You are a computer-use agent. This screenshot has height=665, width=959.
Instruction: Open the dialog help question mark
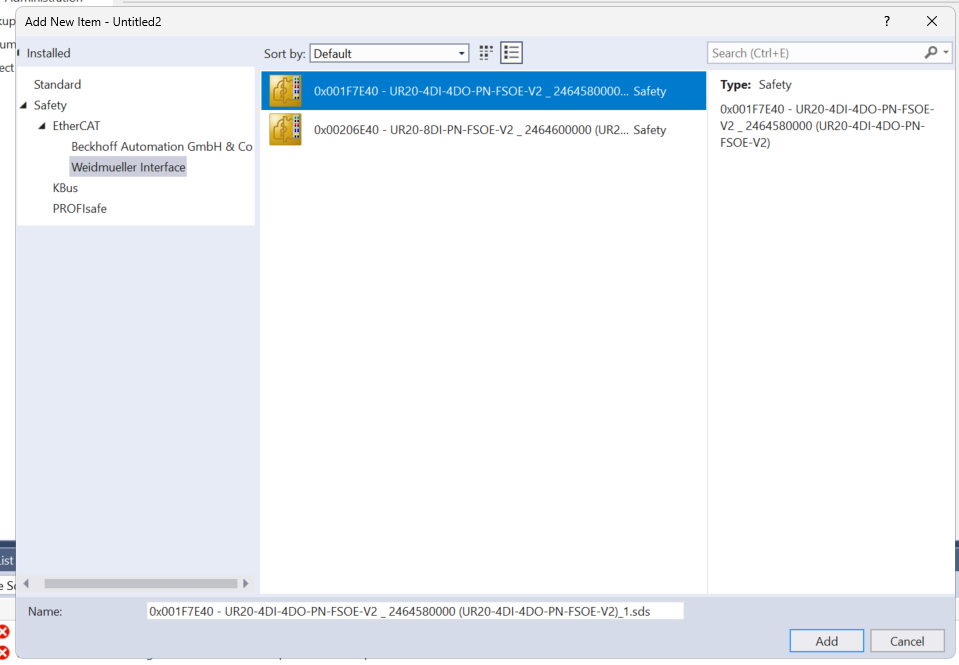coord(887,21)
